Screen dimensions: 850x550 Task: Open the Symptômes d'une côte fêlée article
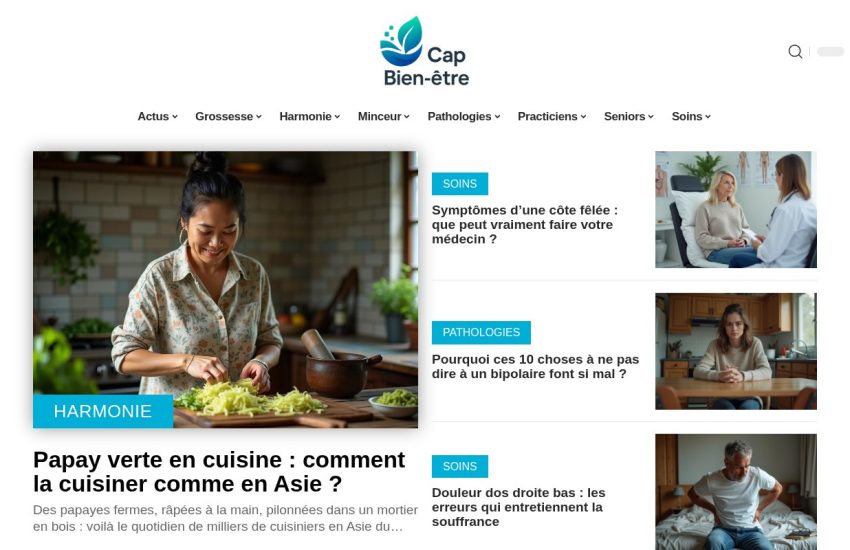click(525, 224)
